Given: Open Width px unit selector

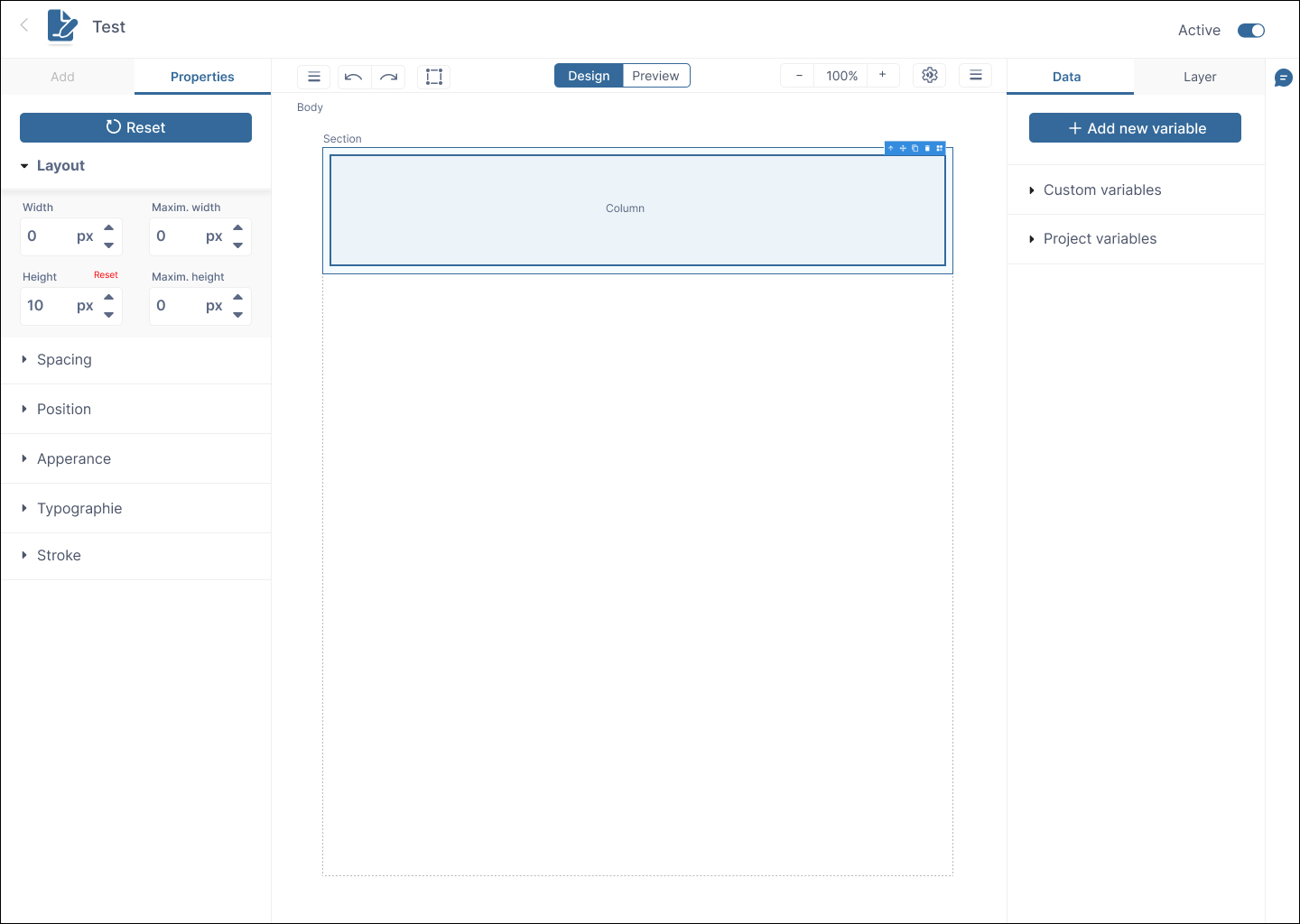Looking at the screenshot, I should coord(85,236).
